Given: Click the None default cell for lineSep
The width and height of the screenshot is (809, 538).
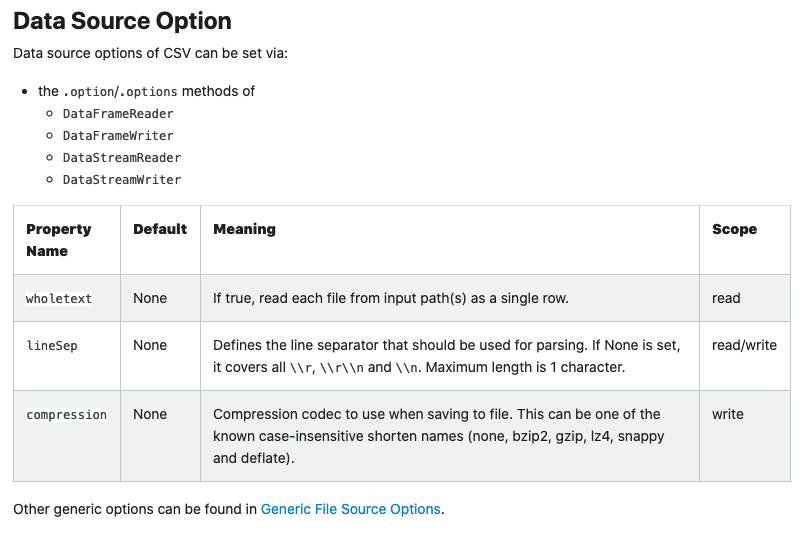Looking at the screenshot, I should pyautogui.click(x=150, y=345).
